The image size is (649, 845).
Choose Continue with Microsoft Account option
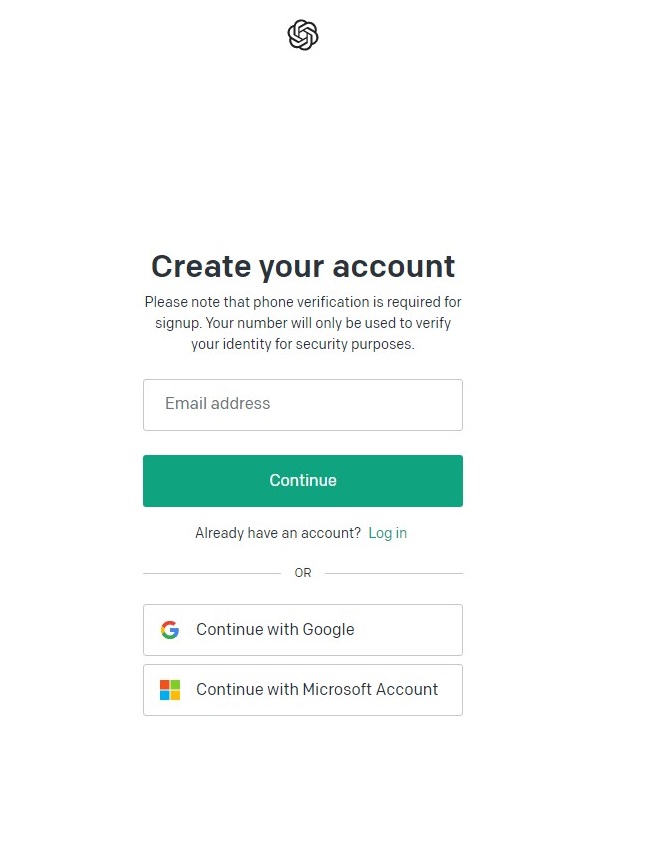click(x=303, y=690)
